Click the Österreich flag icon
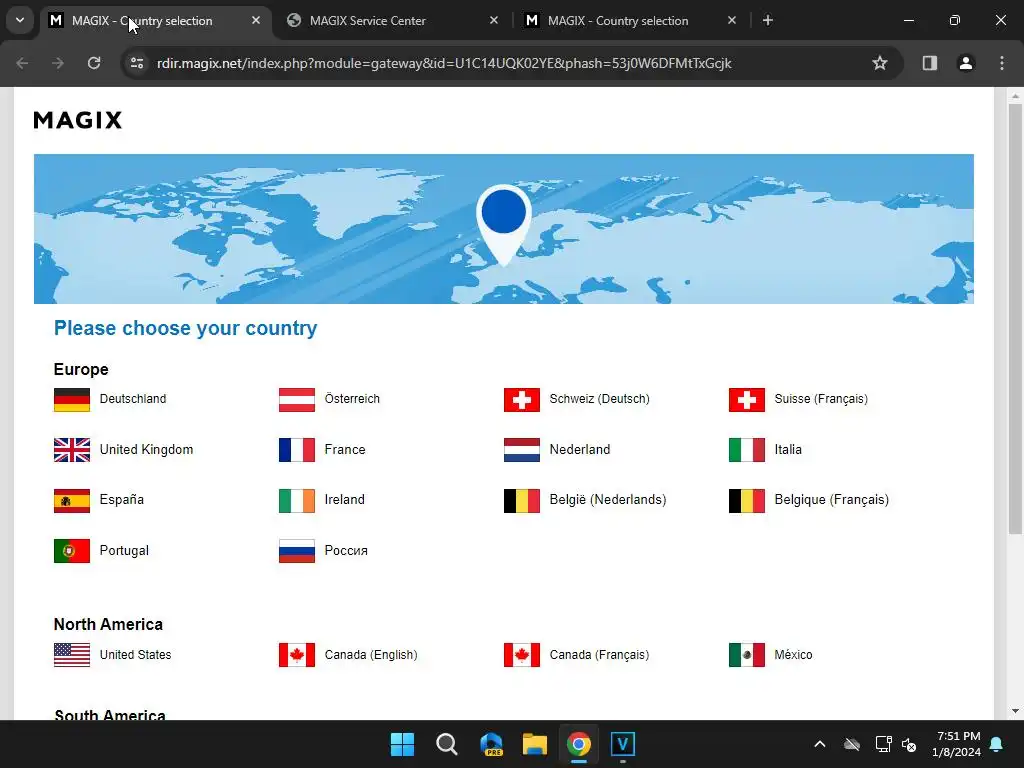The height and width of the screenshot is (768, 1024). (x=296, y=400)
